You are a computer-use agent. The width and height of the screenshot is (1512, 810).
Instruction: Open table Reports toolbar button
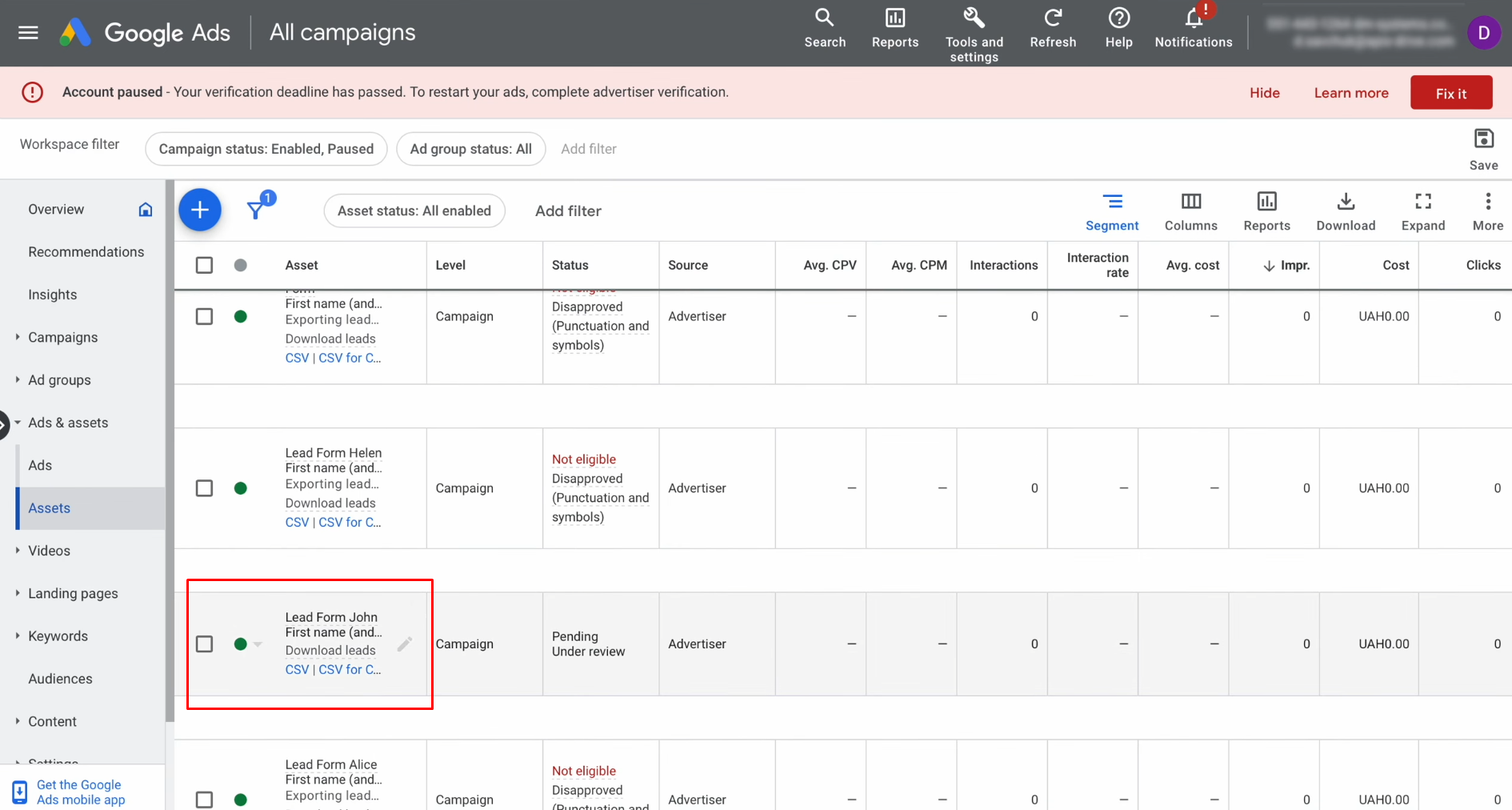(1266, 212)
